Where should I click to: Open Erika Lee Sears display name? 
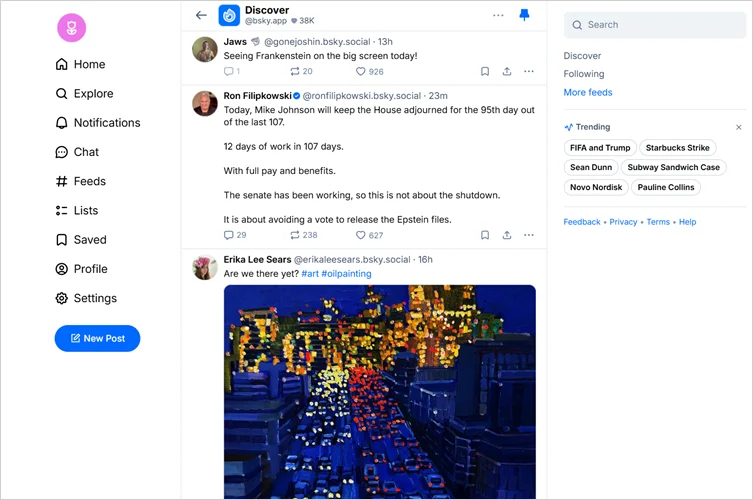coord(257,260)
